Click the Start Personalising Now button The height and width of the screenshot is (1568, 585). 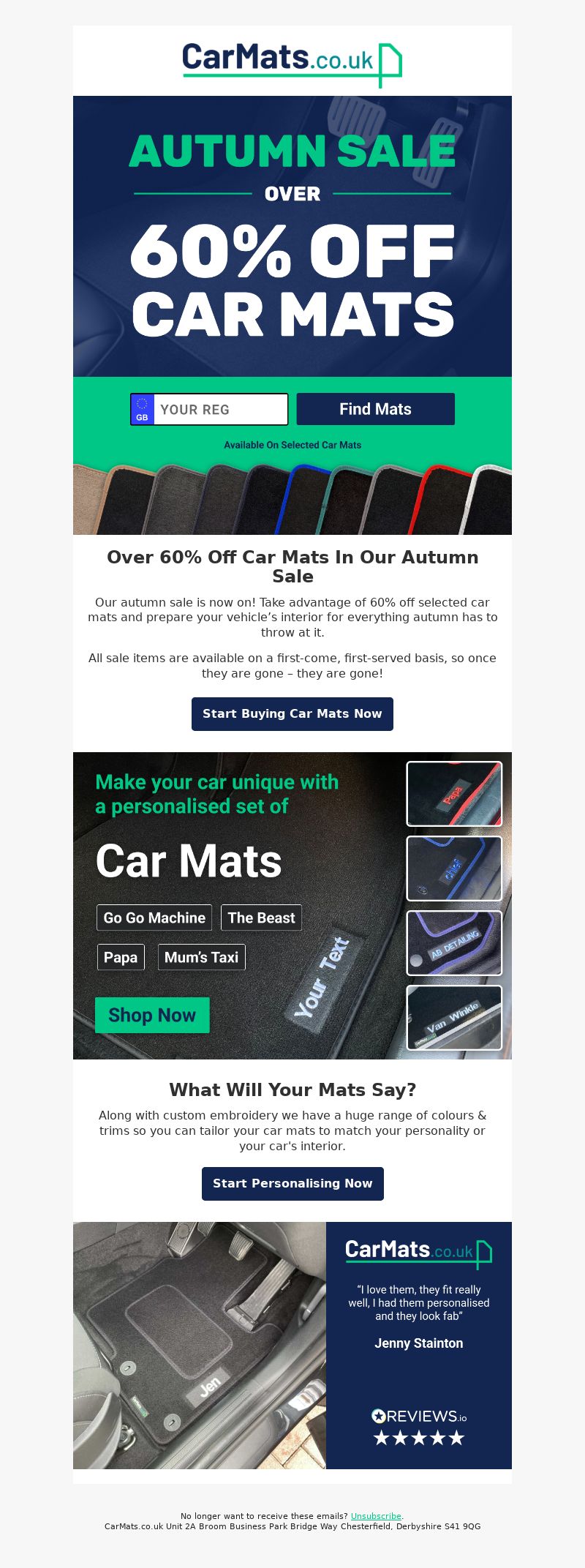tap(292, 1183)
